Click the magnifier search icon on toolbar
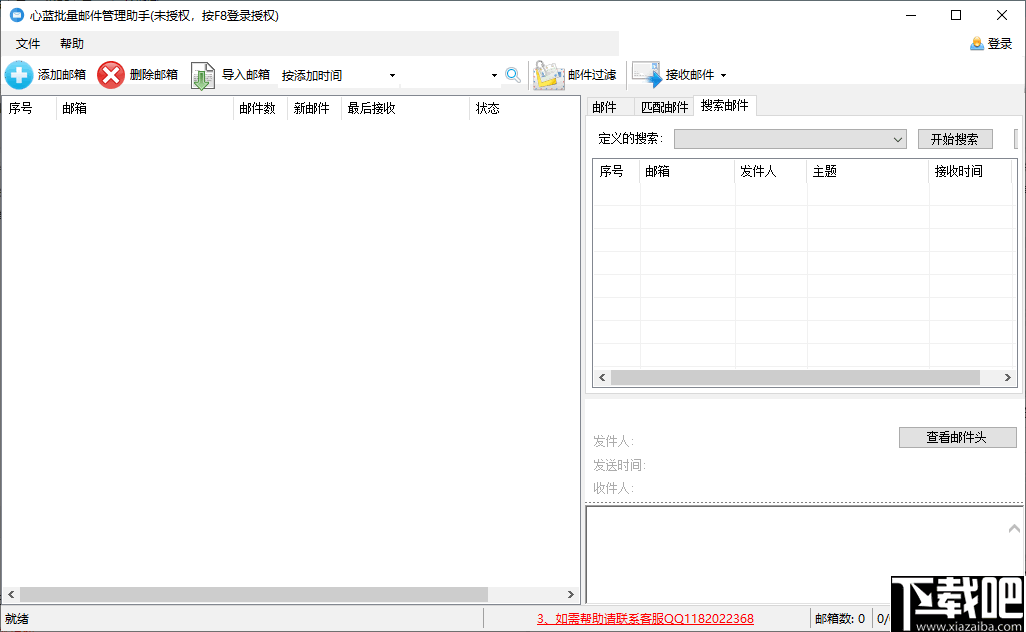Image resolution: width=1026 pixels, height=632 pixels. click(513, 75)
